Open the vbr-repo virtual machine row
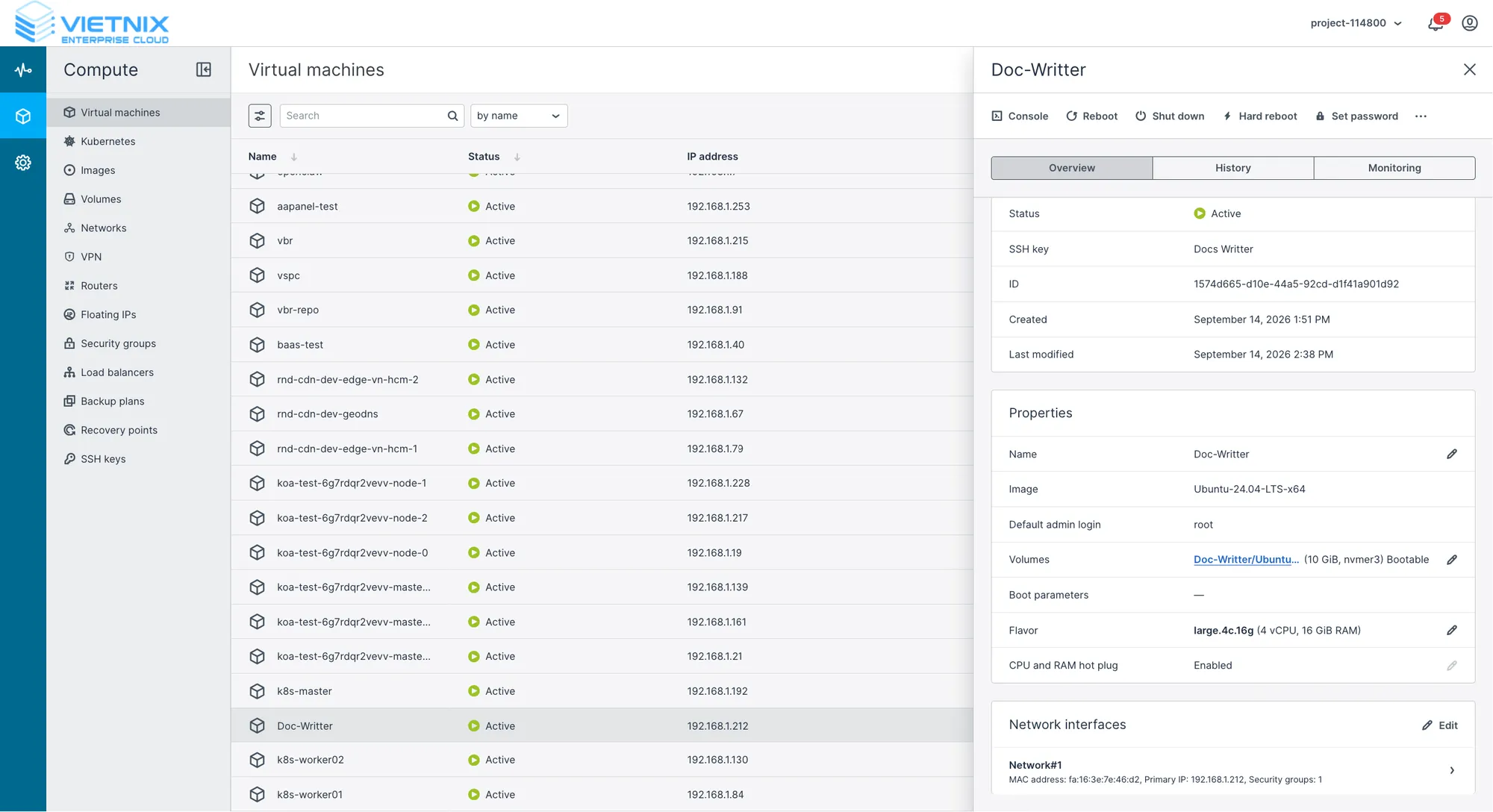This screenshot has width=1493, height=812. coord(602,310)
